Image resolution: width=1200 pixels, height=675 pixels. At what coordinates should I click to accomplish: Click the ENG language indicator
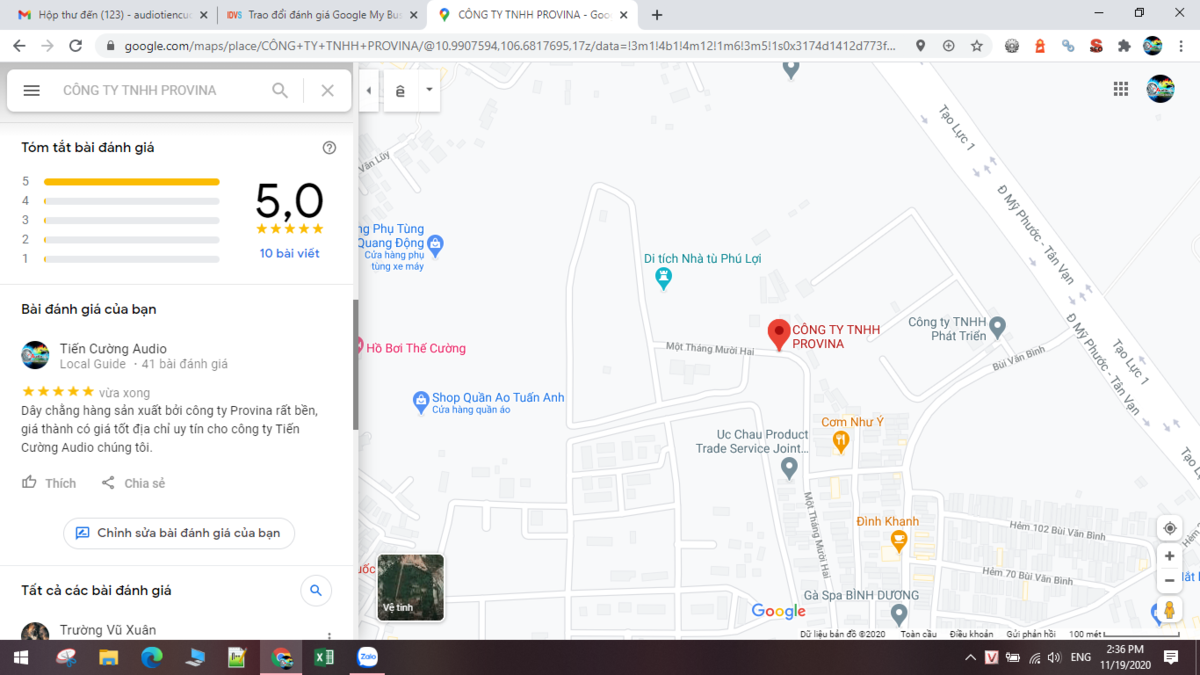[1081, 658]
